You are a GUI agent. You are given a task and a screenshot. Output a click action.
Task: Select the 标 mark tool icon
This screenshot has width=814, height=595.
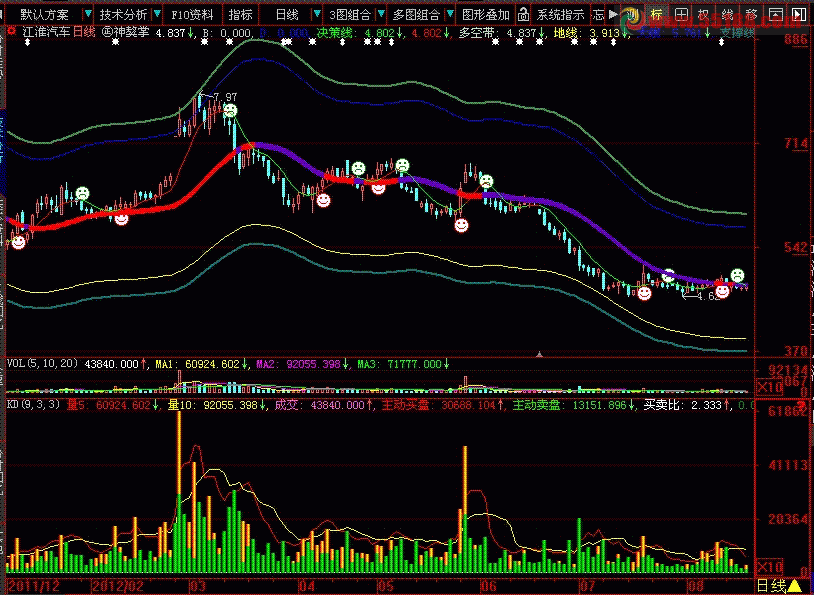point(656,15)
